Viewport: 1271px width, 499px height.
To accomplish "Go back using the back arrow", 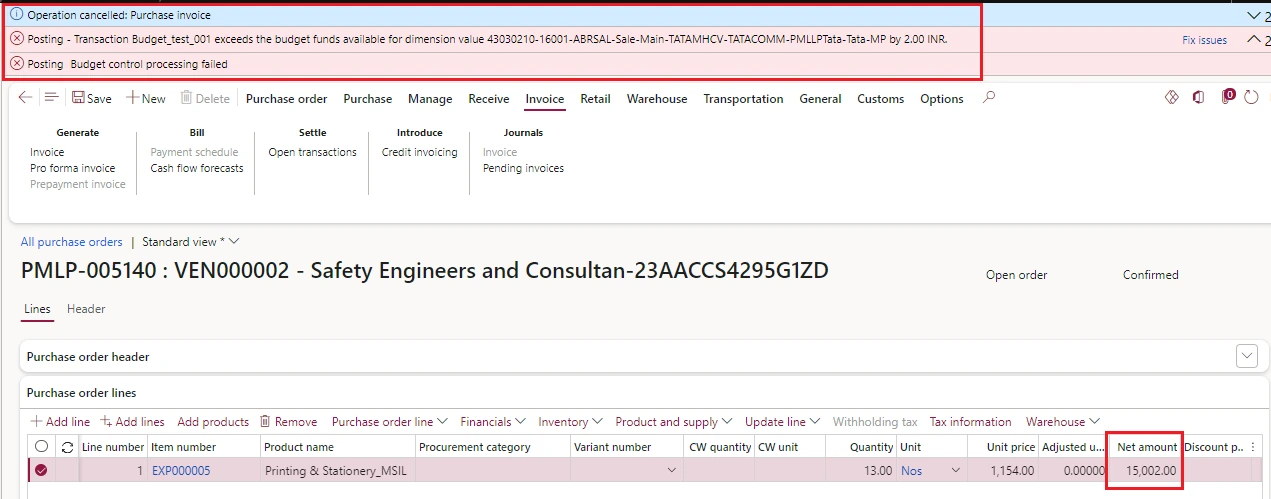I will coord(25,98).
